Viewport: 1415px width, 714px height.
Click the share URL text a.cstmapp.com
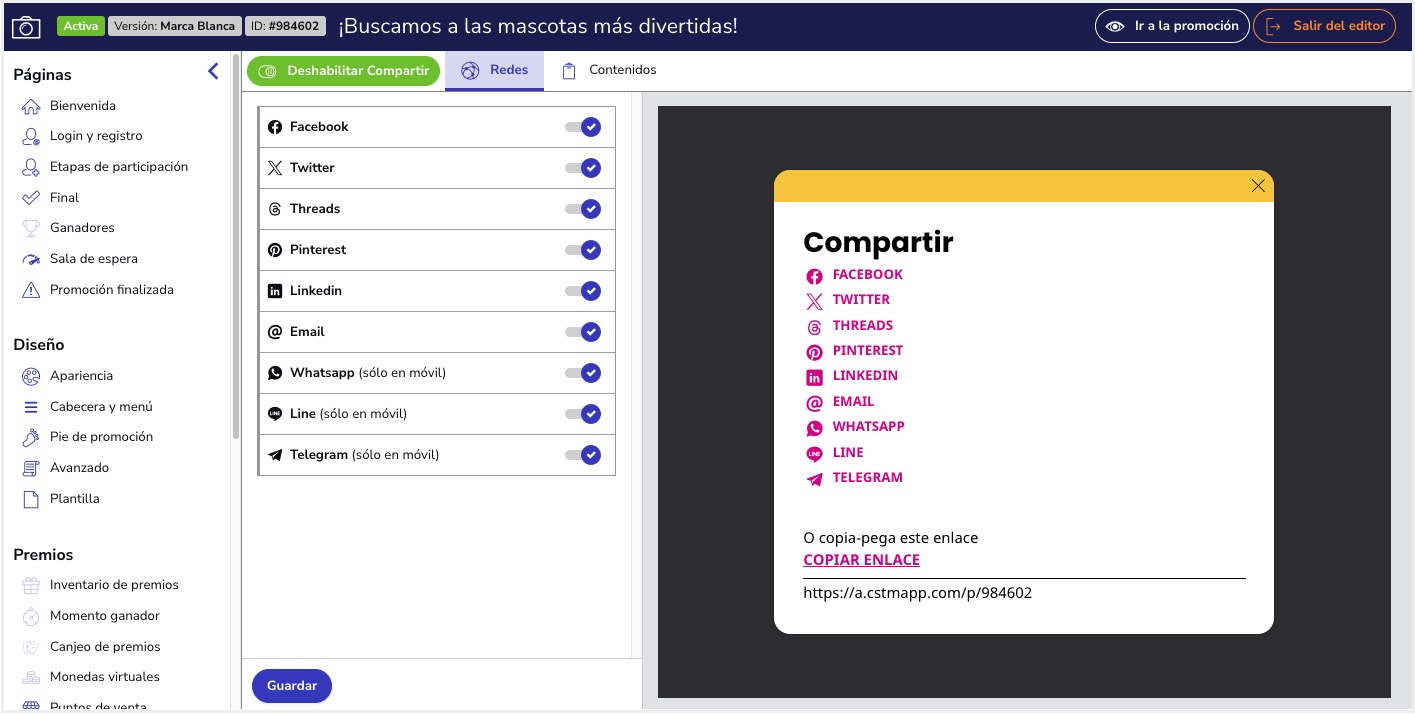click(x=917, y=593)
